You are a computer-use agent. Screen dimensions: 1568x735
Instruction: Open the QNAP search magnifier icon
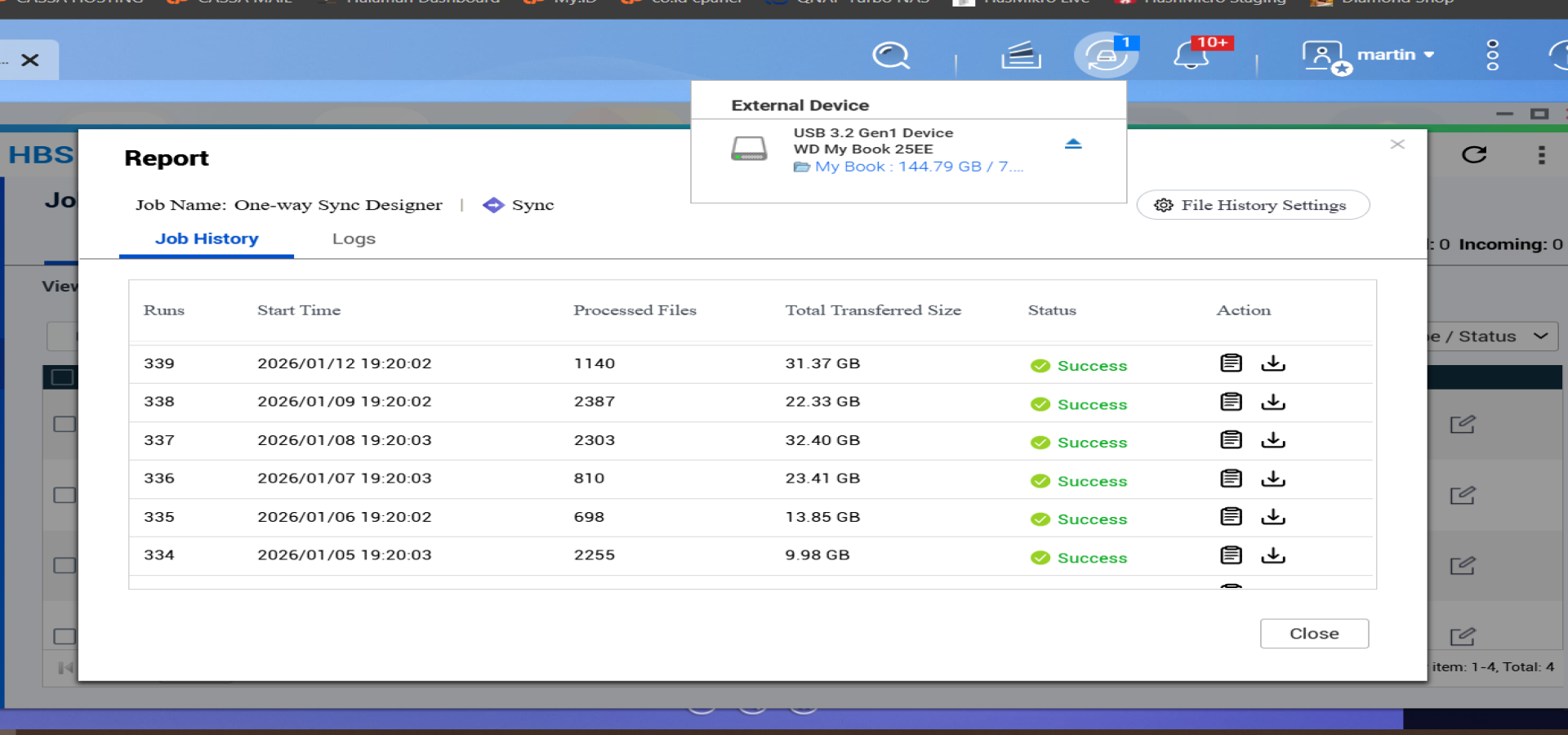tap(890, 56)
